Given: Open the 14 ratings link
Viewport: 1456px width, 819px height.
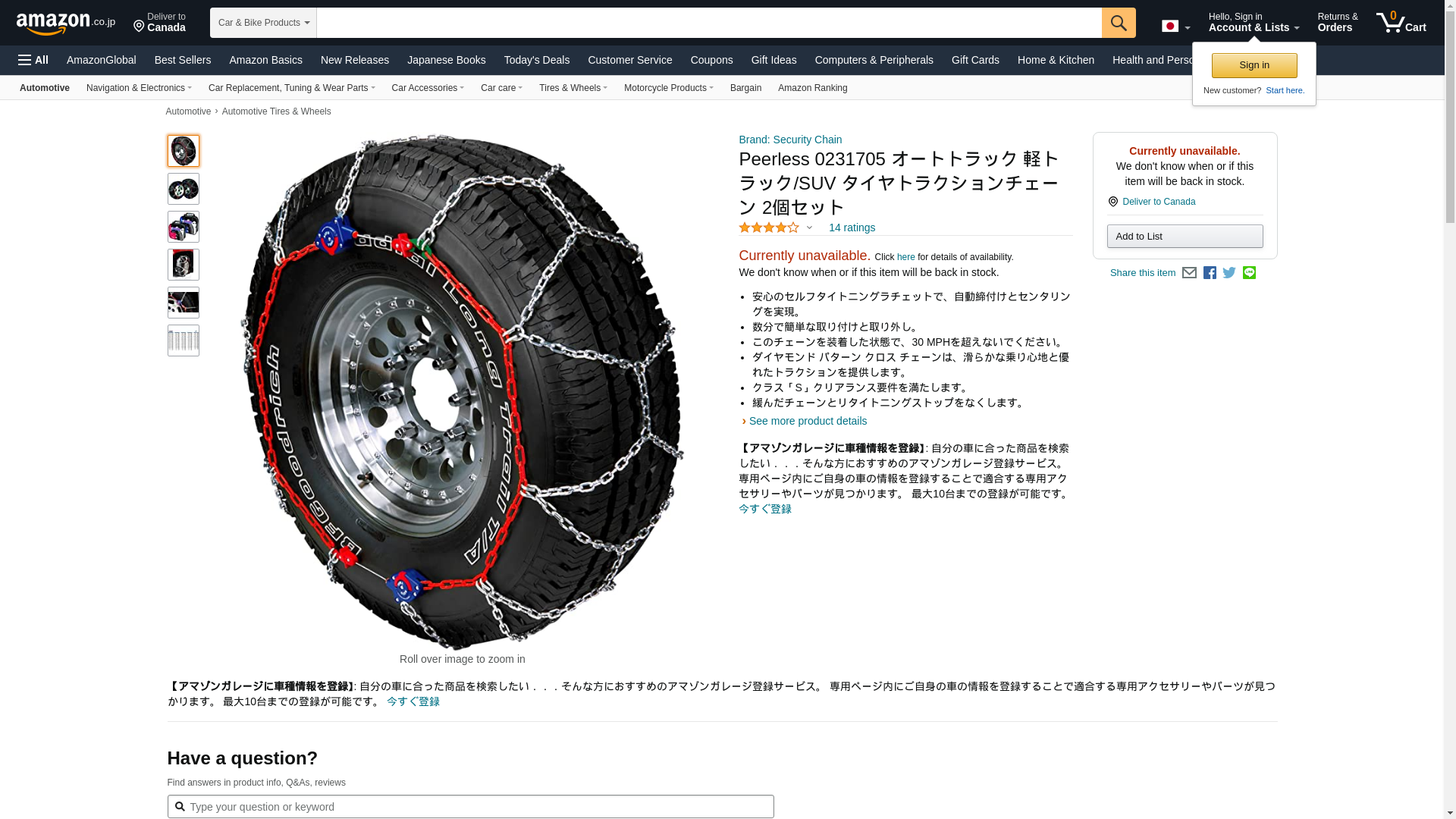Looking at the screenshot, I should click(852, 227).
